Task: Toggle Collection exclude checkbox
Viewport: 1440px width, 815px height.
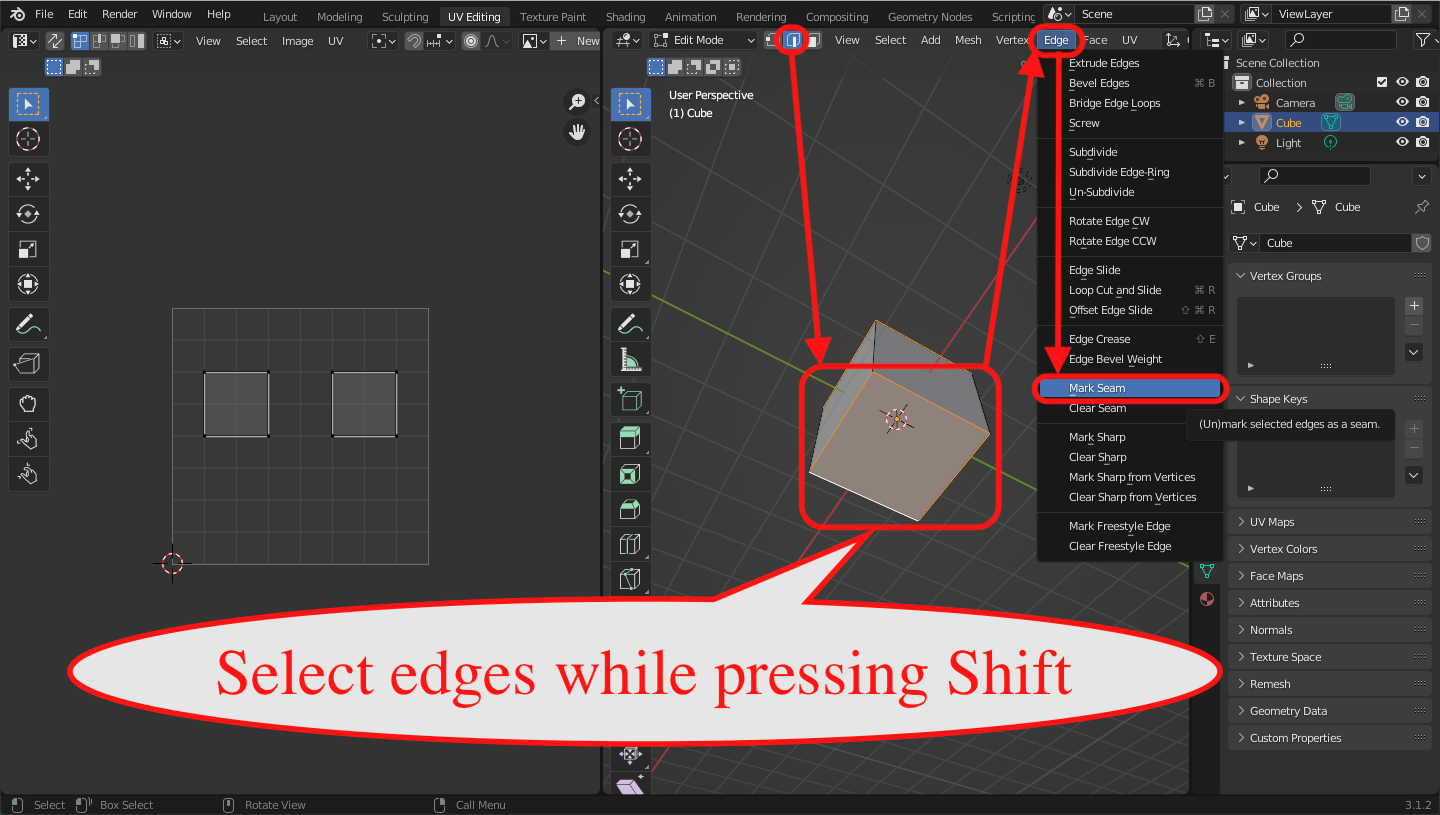Action: (1382, 83)
